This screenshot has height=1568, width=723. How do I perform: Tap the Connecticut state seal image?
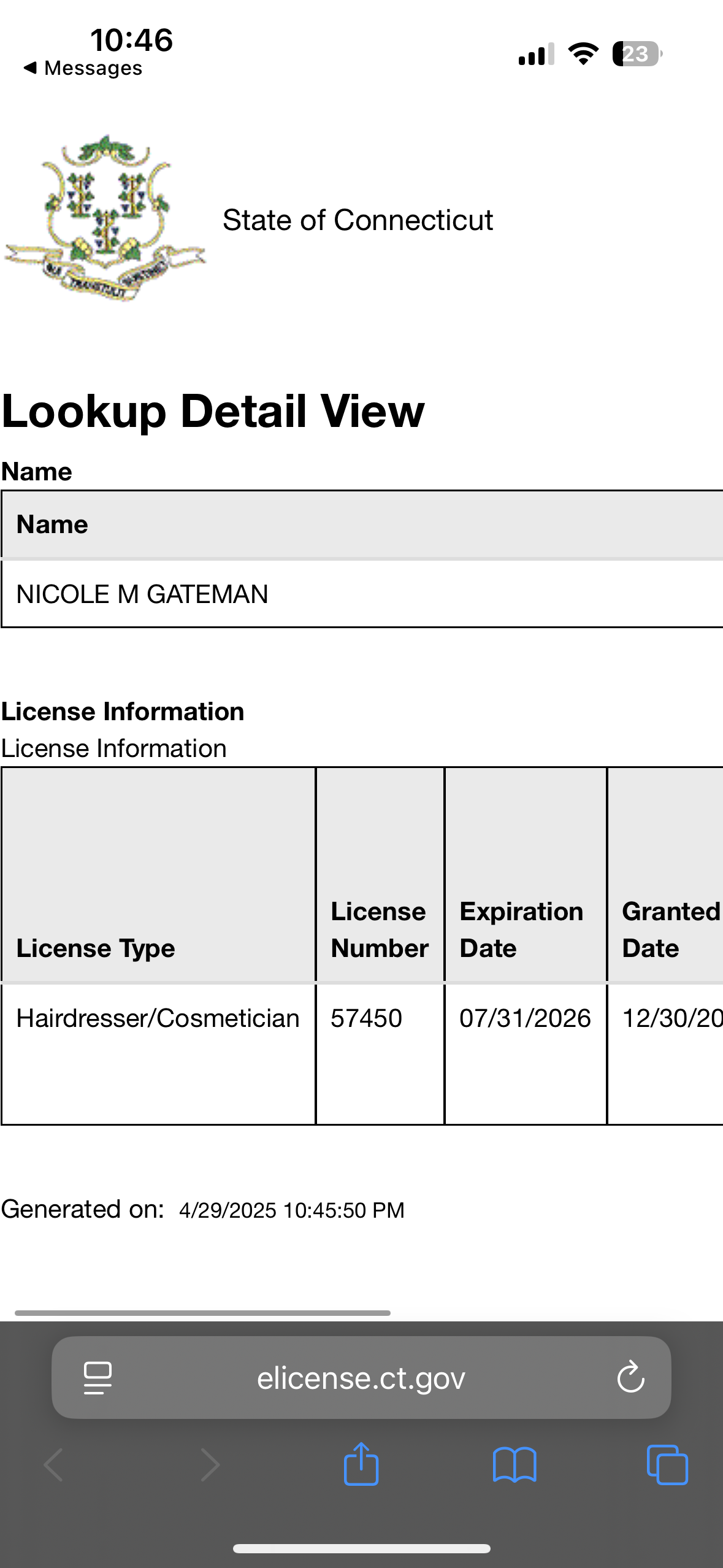105,218
